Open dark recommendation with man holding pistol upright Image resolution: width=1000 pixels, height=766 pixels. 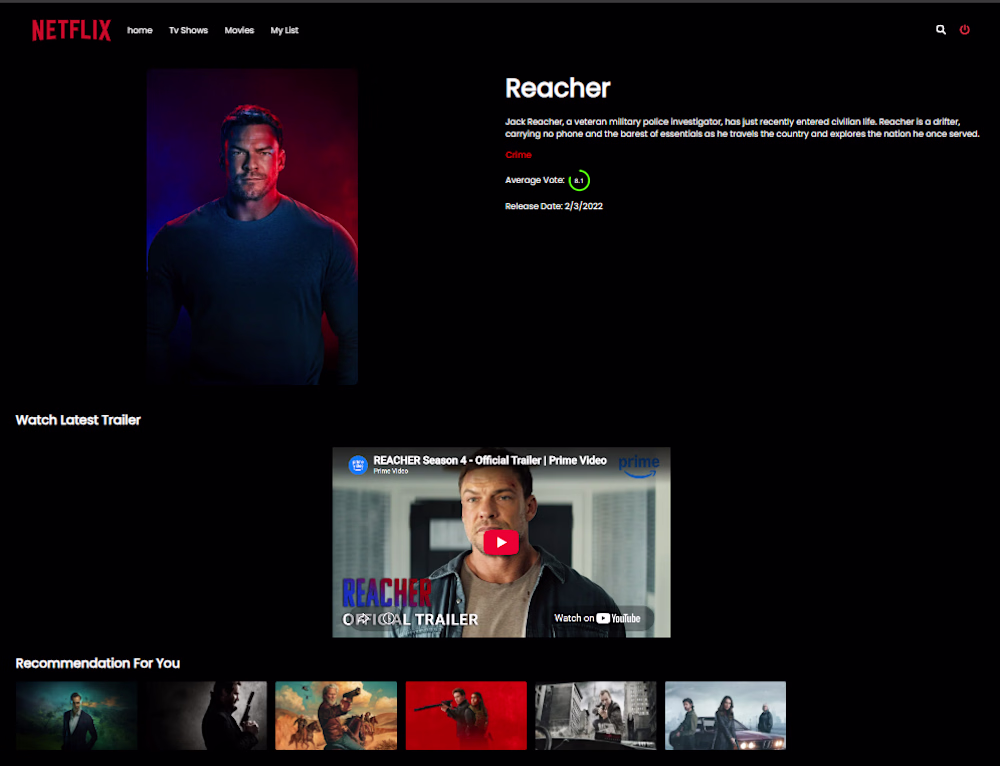click(206, 715)
